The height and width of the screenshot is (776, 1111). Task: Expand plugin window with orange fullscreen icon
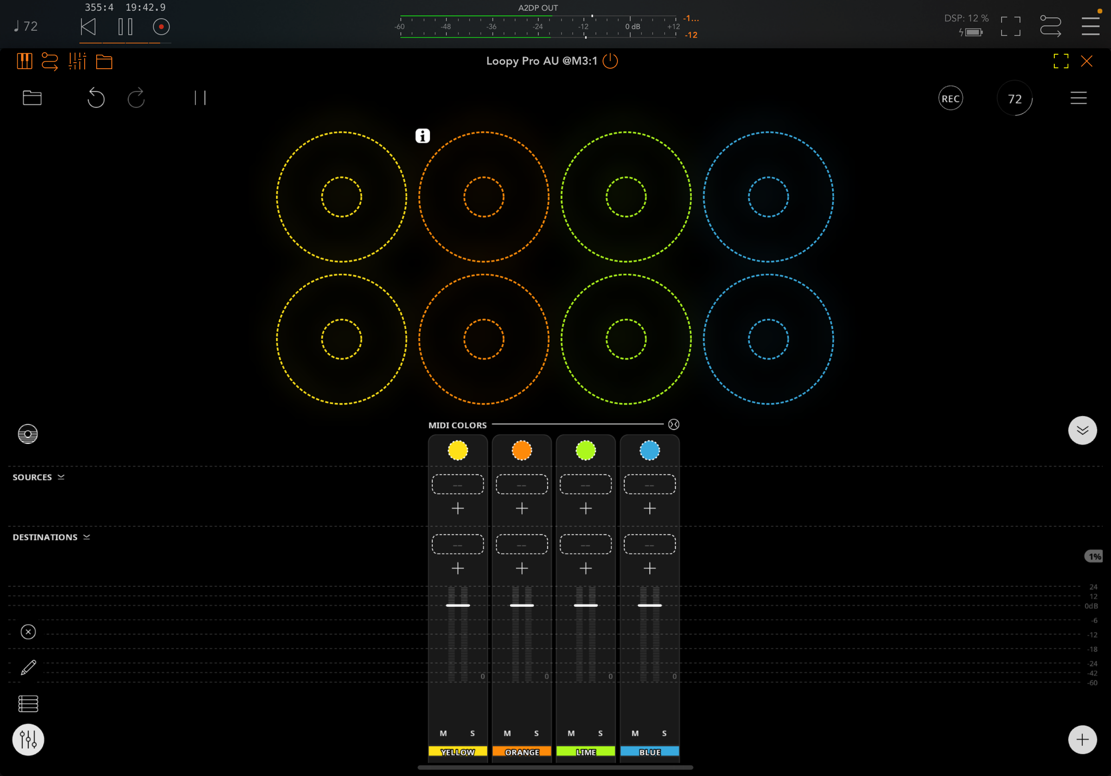point(1061,62)
